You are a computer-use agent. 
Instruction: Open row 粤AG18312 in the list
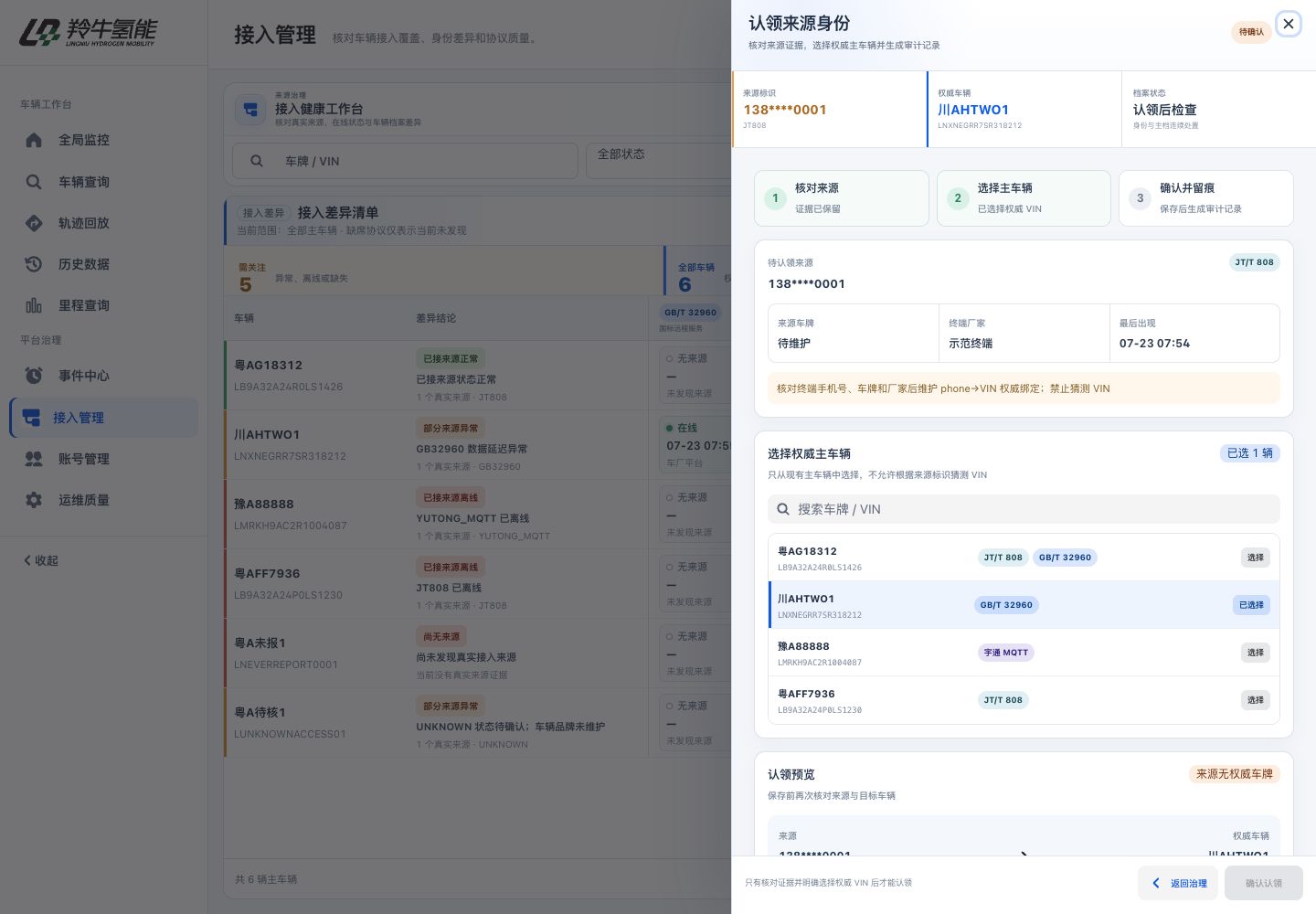pos(477,376)
